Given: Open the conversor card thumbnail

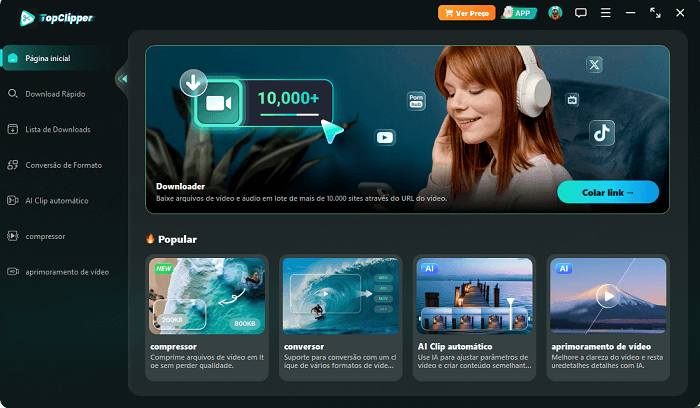Looking at the screenshot, I should 338,296.
